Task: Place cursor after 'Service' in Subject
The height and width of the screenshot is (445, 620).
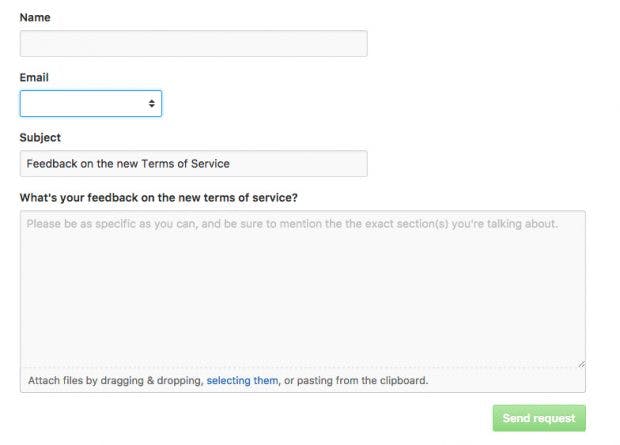Action: pos(231,164)
